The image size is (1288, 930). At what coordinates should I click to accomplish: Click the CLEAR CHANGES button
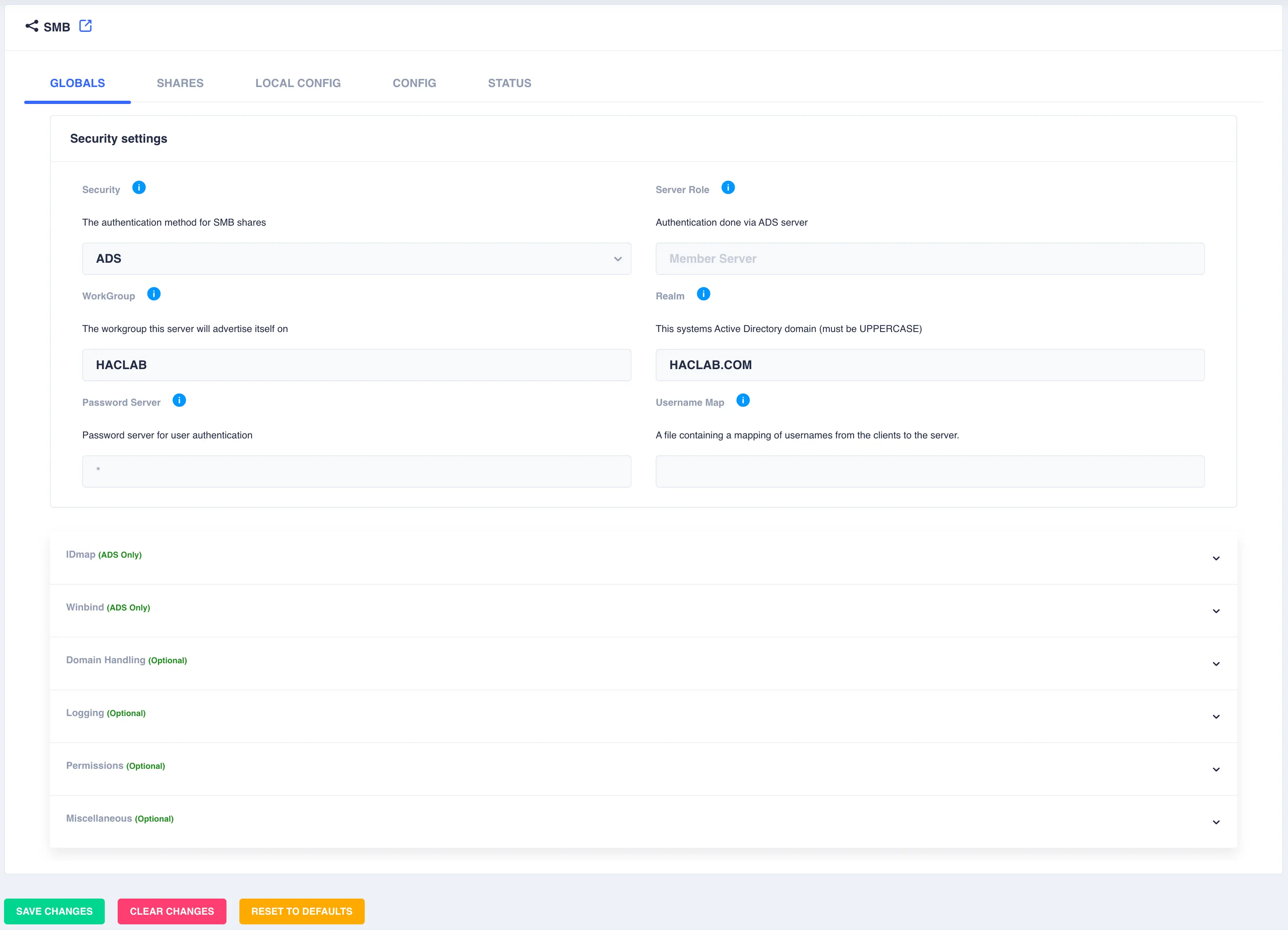point(173,911)
